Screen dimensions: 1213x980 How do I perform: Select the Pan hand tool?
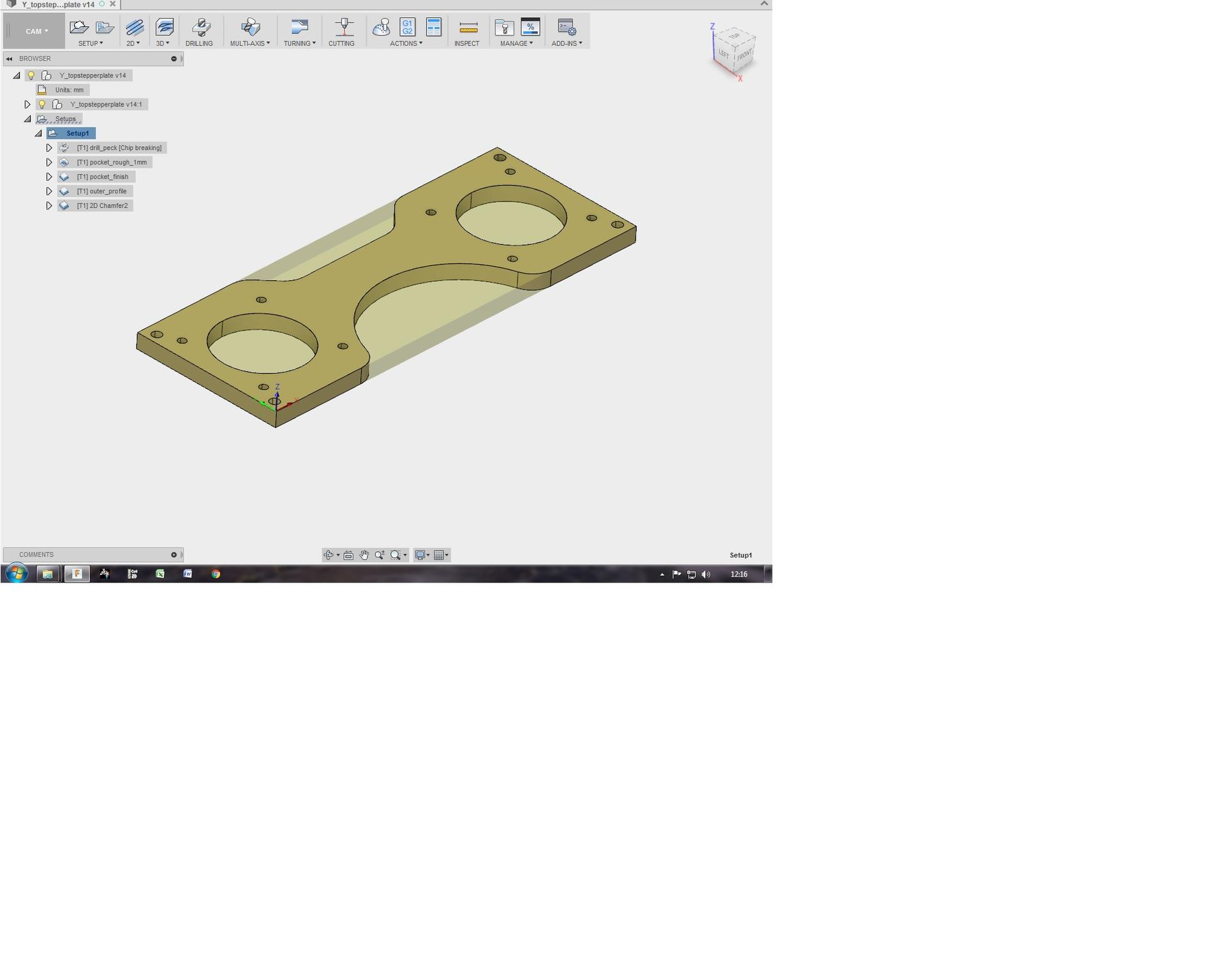pyautogui.click(x=364, y=555)
